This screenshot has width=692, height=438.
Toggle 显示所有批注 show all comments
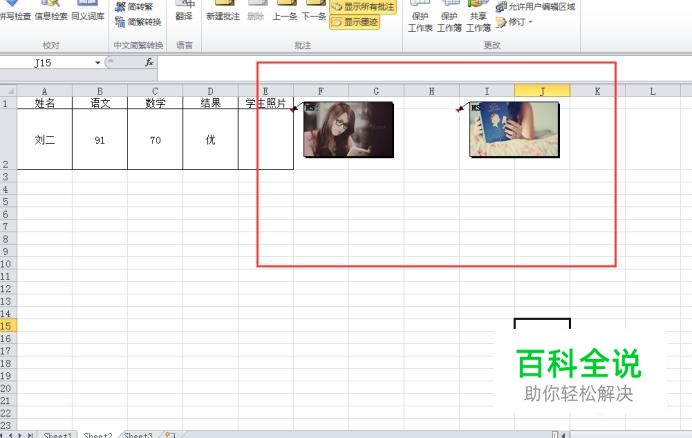pos(363,7)
